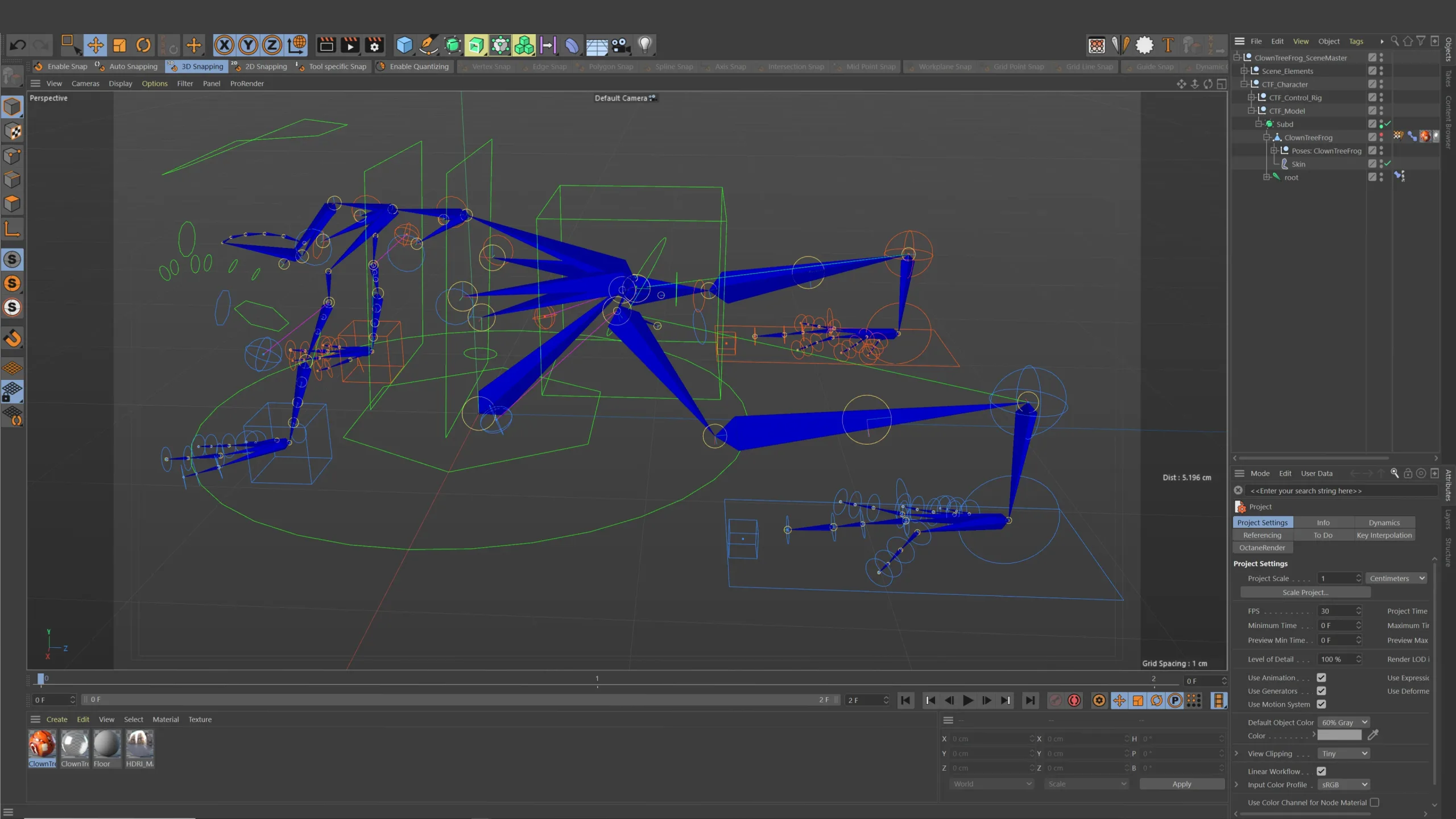Go to start of animation
This screenshot has width=1456, height=819.
click(905, 700)
